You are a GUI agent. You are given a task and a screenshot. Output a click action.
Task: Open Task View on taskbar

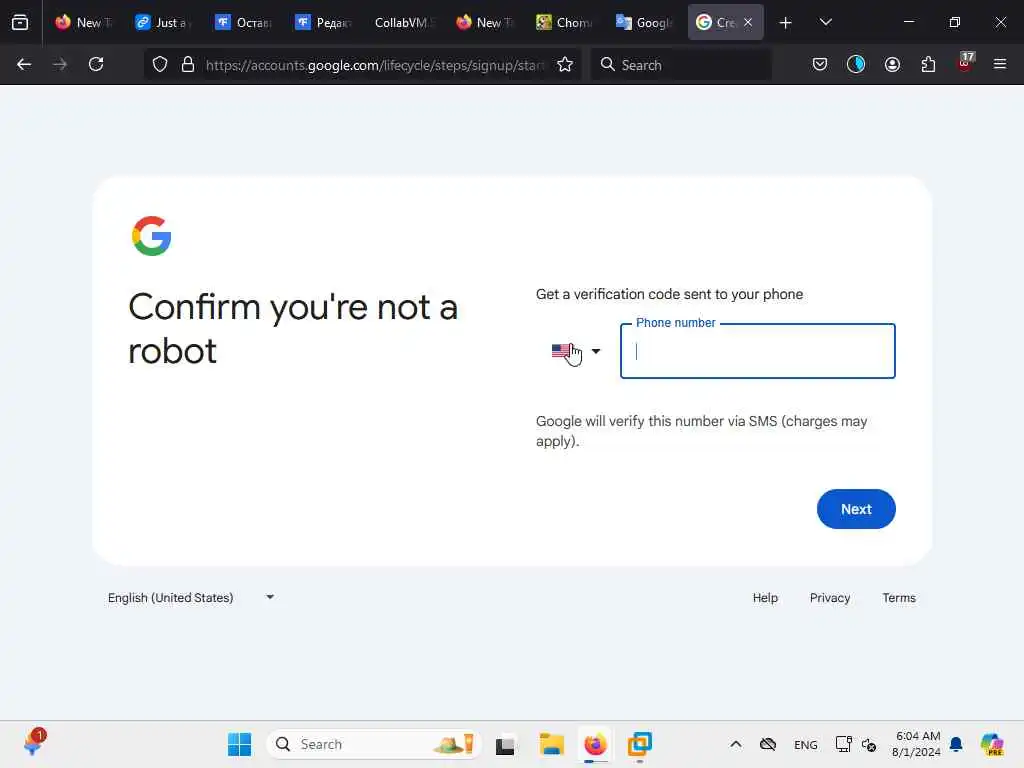[x=505, y=745]
